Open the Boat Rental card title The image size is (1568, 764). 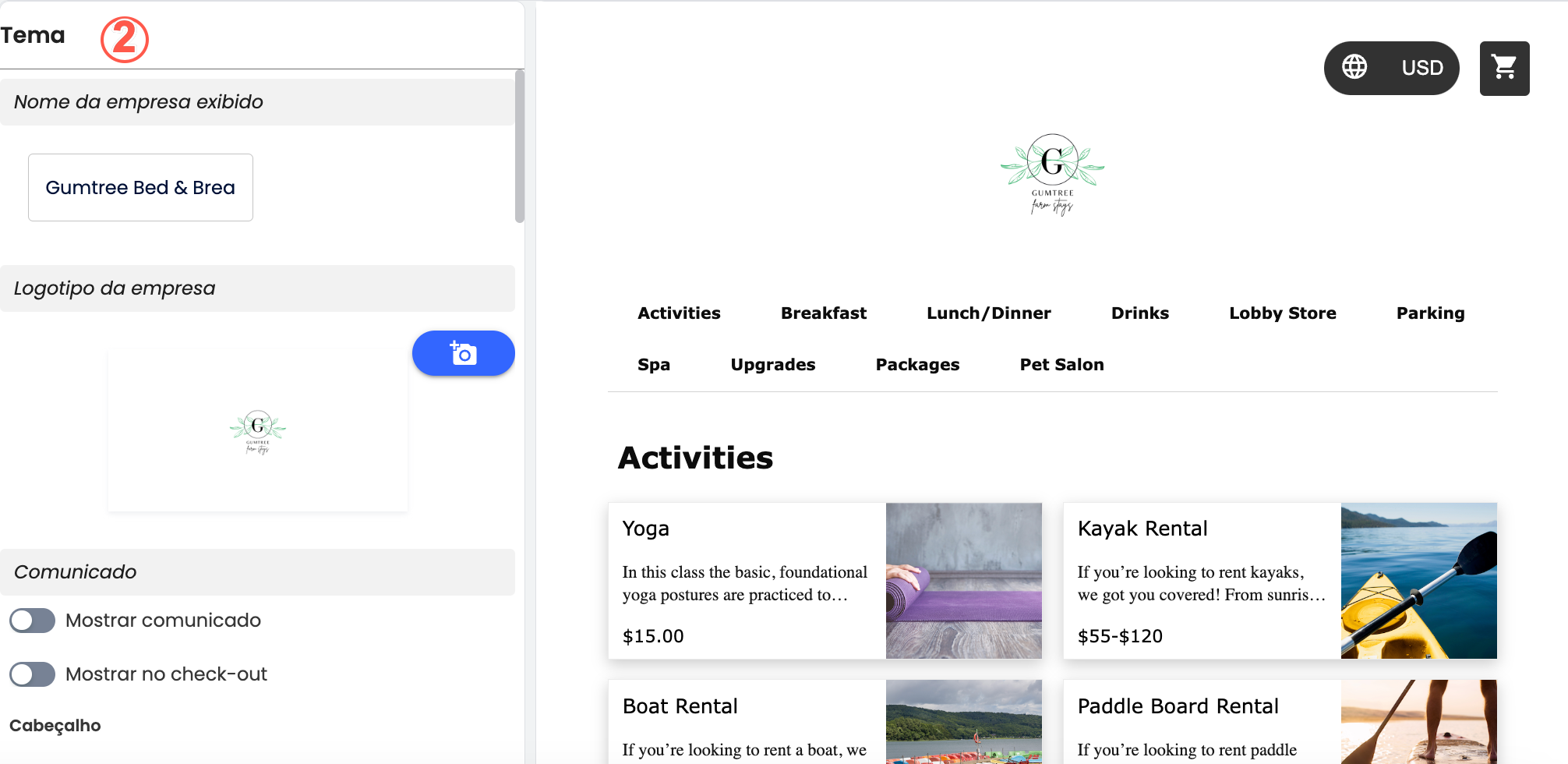click(x=680, y=706)
